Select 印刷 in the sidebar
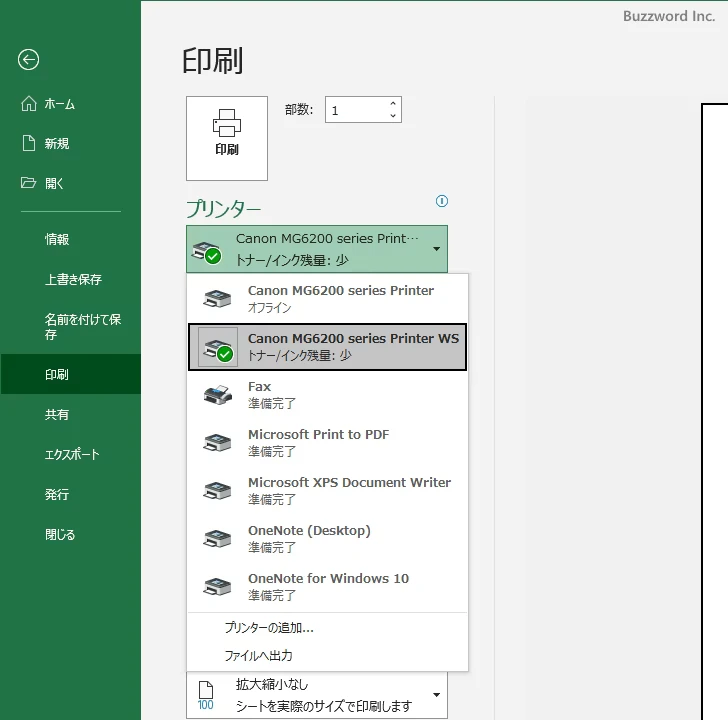Screen dimensions: 728x720 (71, 374)
